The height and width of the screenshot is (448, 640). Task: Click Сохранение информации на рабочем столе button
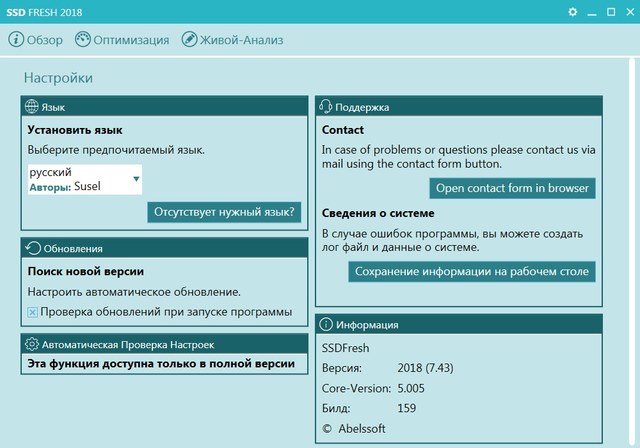click(472, 271)
